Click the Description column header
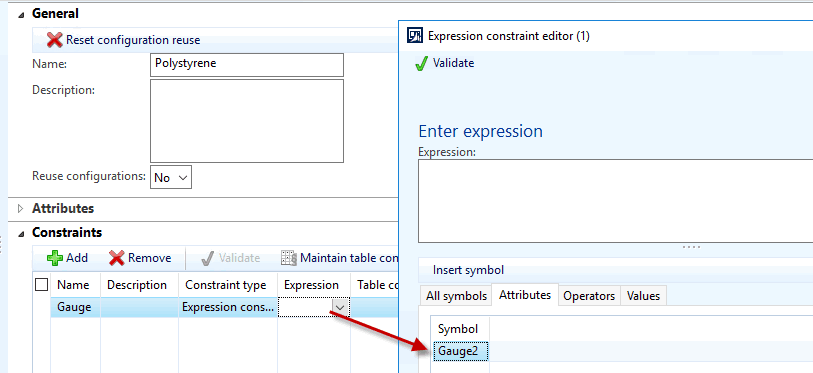The width and height of the screenshot is (813, 373). 137,285
